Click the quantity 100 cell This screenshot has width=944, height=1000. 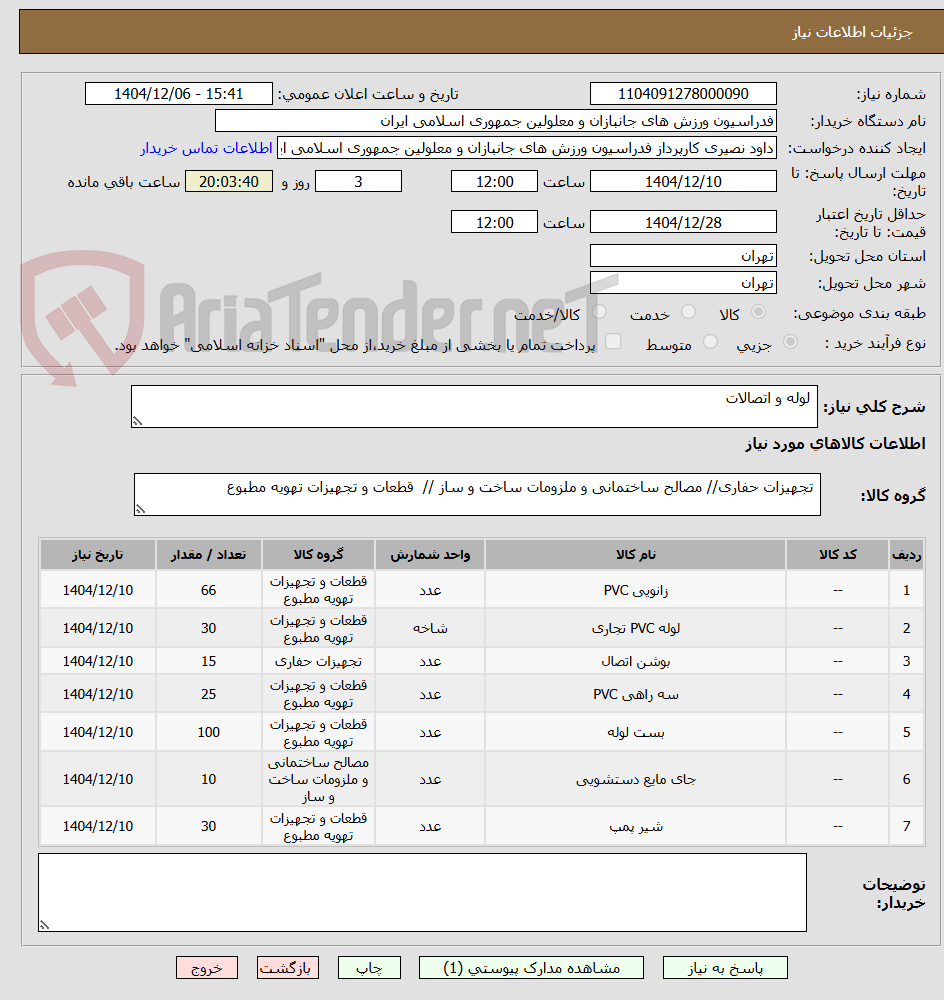[x=209, y=732]
